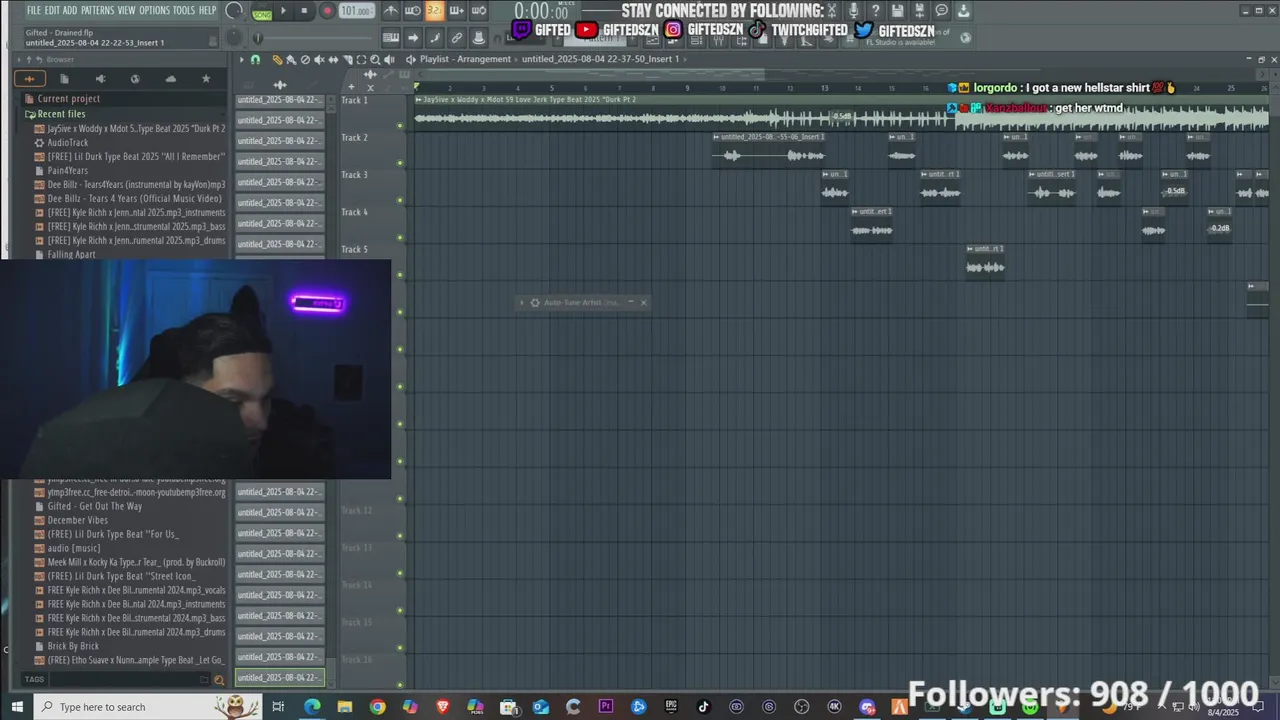This screenshot has width=1280, height=720.
Task: Open 'Dee Billz - Tears 4 Years (Official Music Video)'
Action: [x=134, y=199]
